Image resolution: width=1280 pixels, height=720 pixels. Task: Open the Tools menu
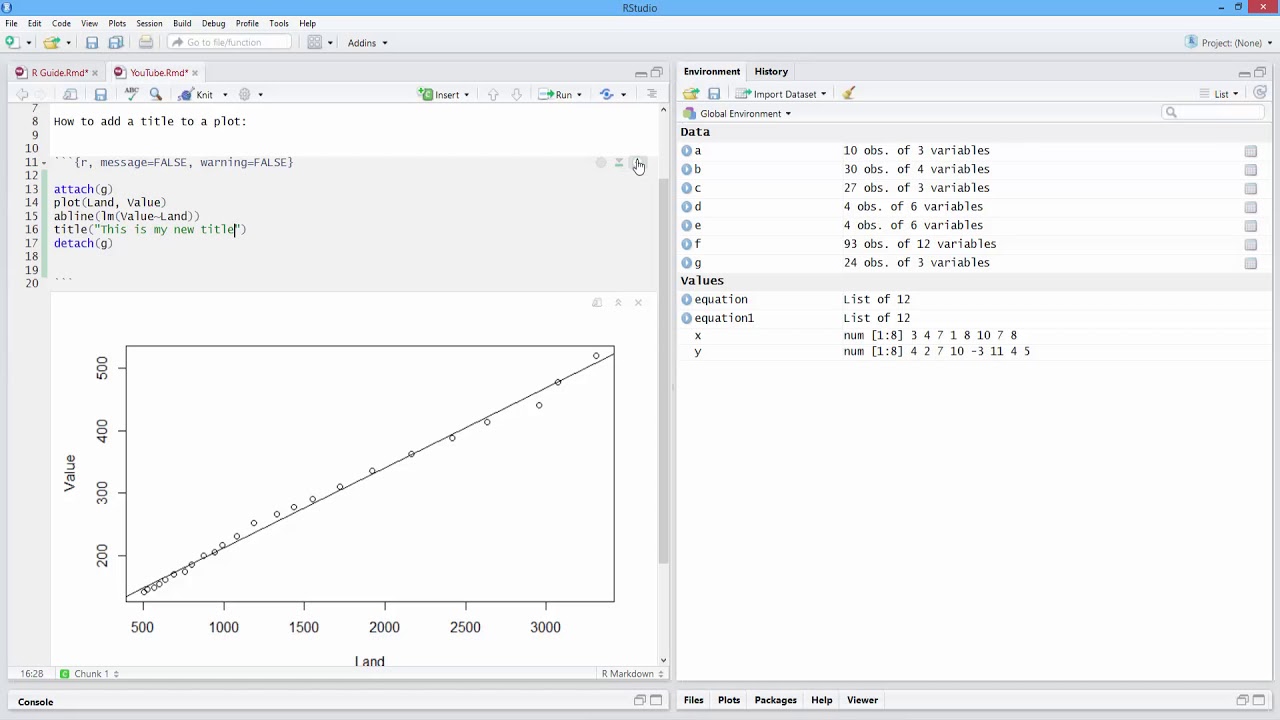tap(279, 23)
